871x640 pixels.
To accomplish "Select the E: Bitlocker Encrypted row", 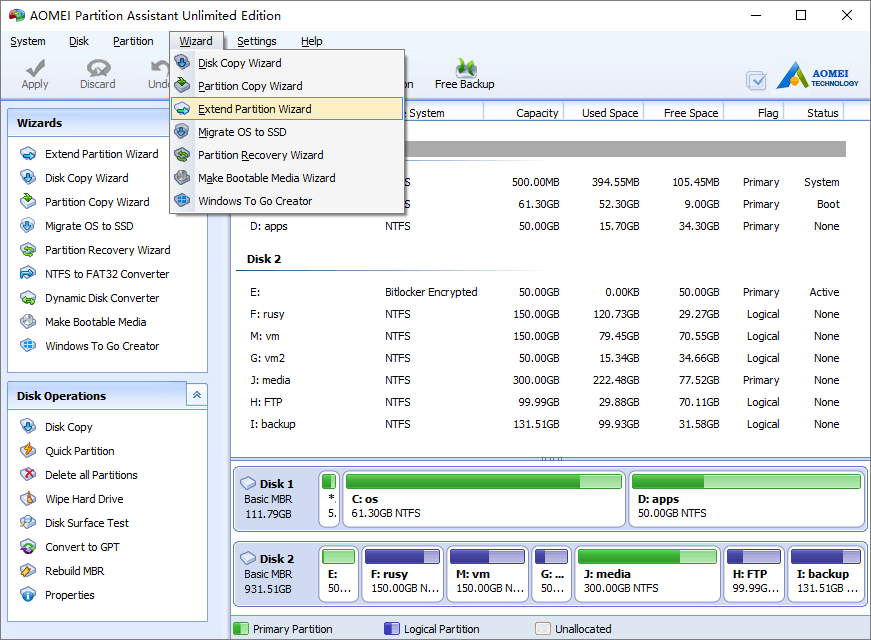I will (x=544, y=292).
